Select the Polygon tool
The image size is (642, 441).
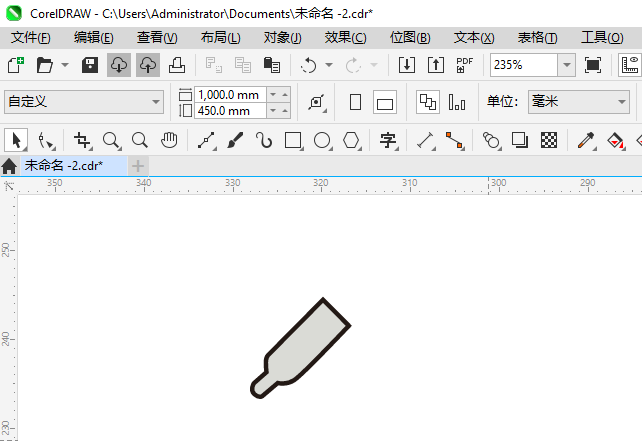point(351,140)
